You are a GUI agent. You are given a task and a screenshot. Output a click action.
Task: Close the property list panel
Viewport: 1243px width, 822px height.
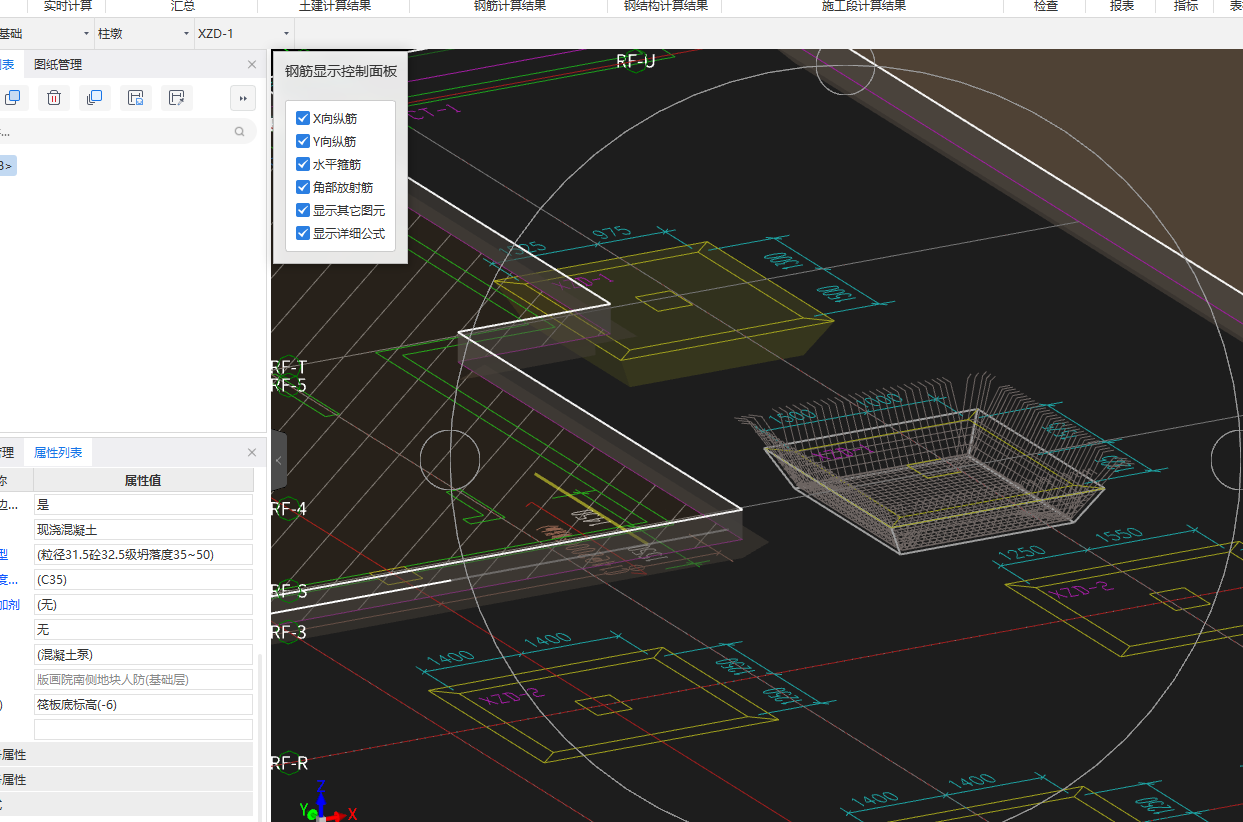pos(252,452)
